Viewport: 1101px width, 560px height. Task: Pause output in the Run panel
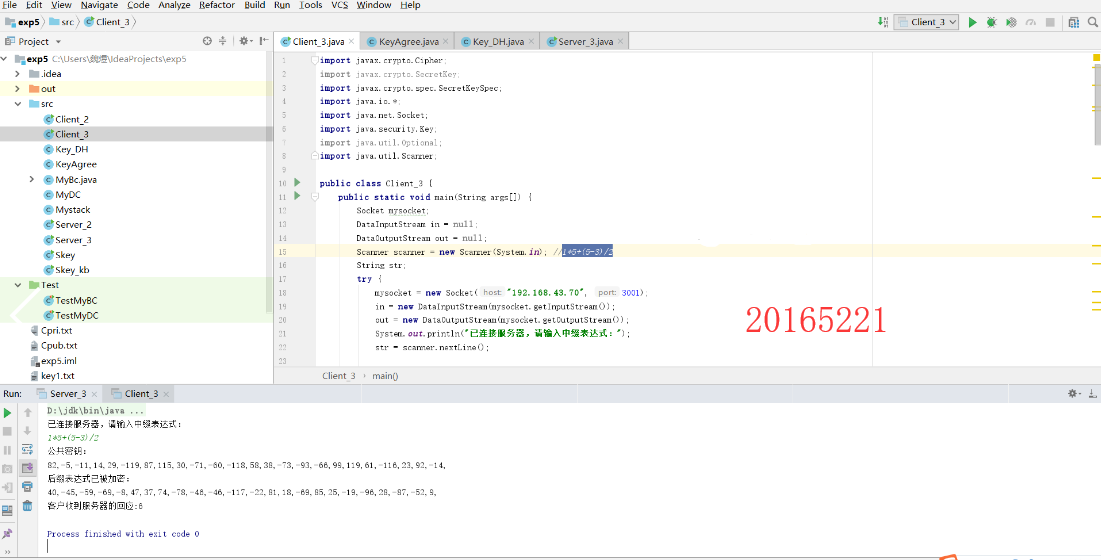coord(8,450)
